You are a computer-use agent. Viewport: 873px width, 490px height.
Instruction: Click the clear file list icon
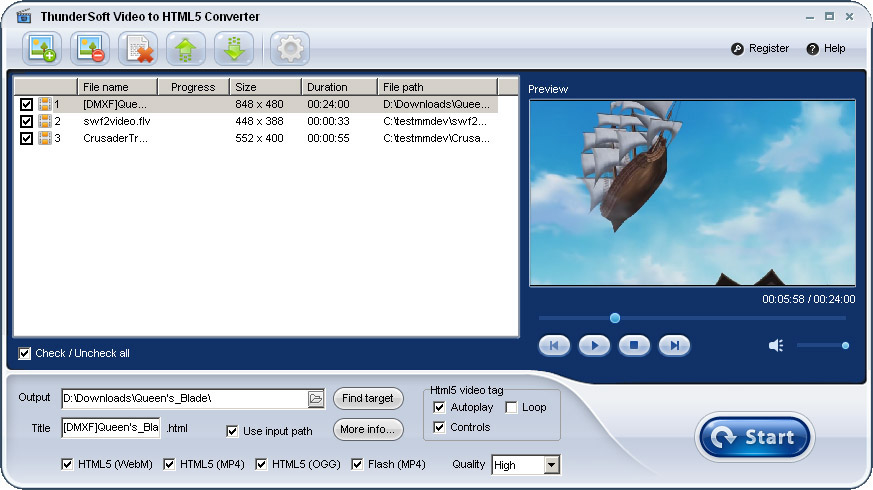click(138, 47)
